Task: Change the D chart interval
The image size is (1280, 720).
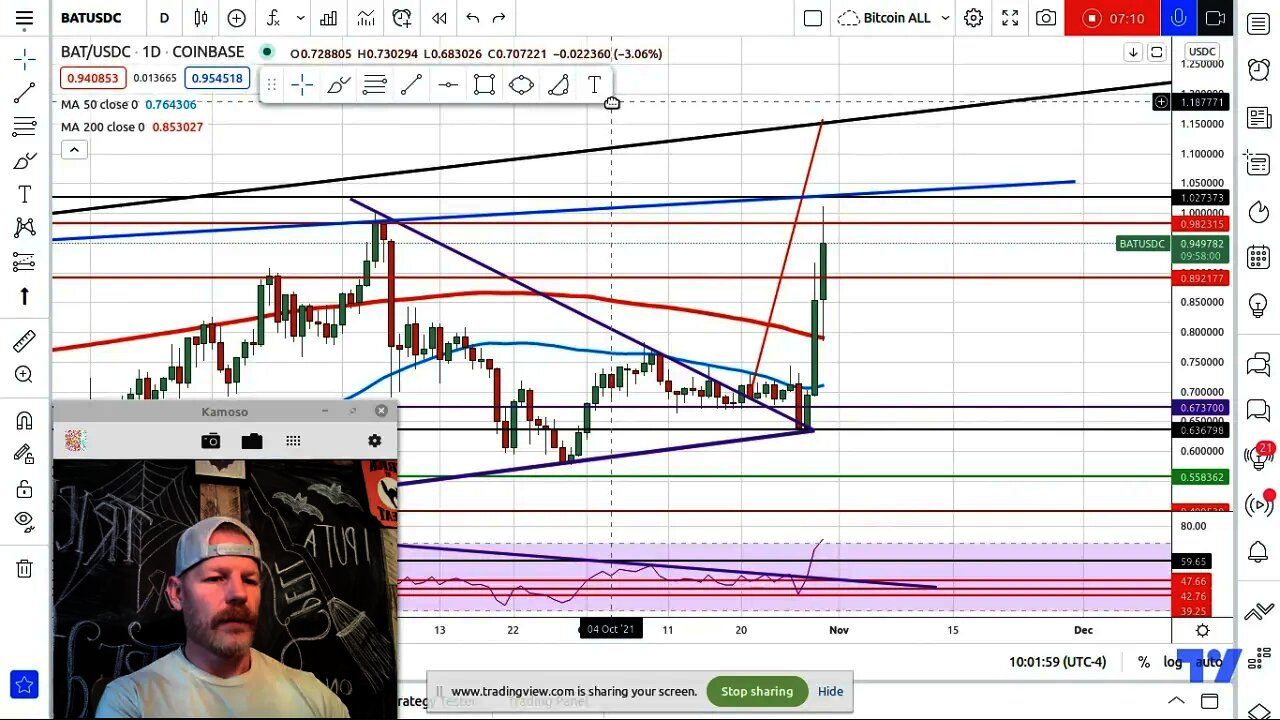Action: click(164, 18)
